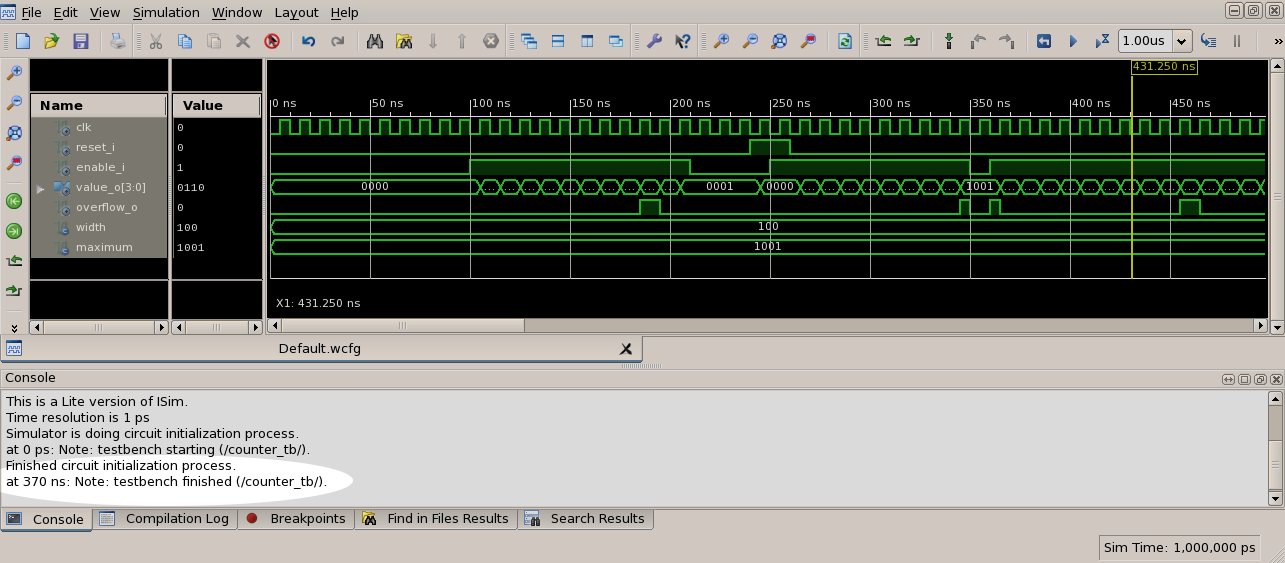Select the yellow 431.250 ns cursor marker
Viewport: 1285px width, 563px height.
(1163, 66)
